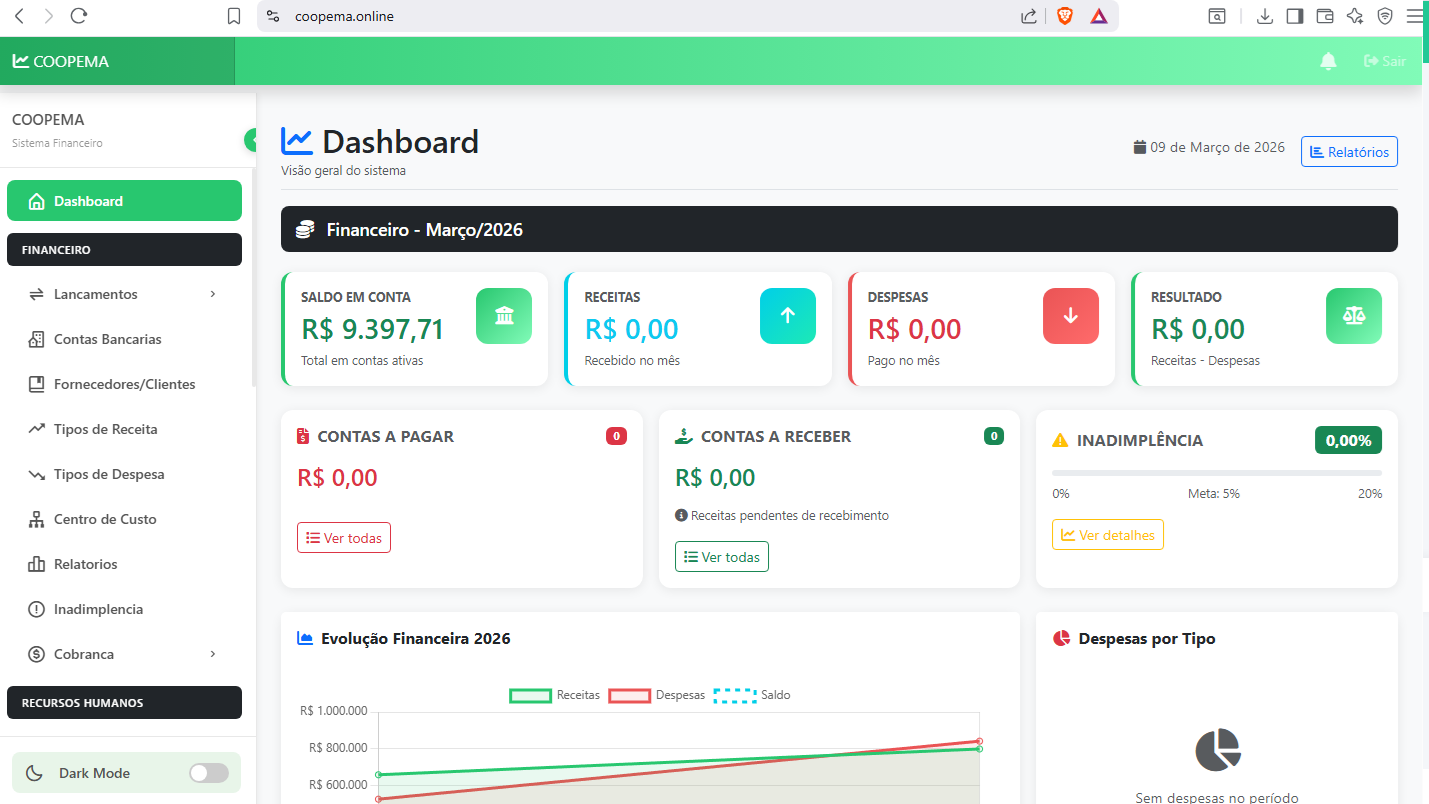Click the Brave shields lion icon
Viewport: 1429px width, 804px height.
(x=1064, y=16)
